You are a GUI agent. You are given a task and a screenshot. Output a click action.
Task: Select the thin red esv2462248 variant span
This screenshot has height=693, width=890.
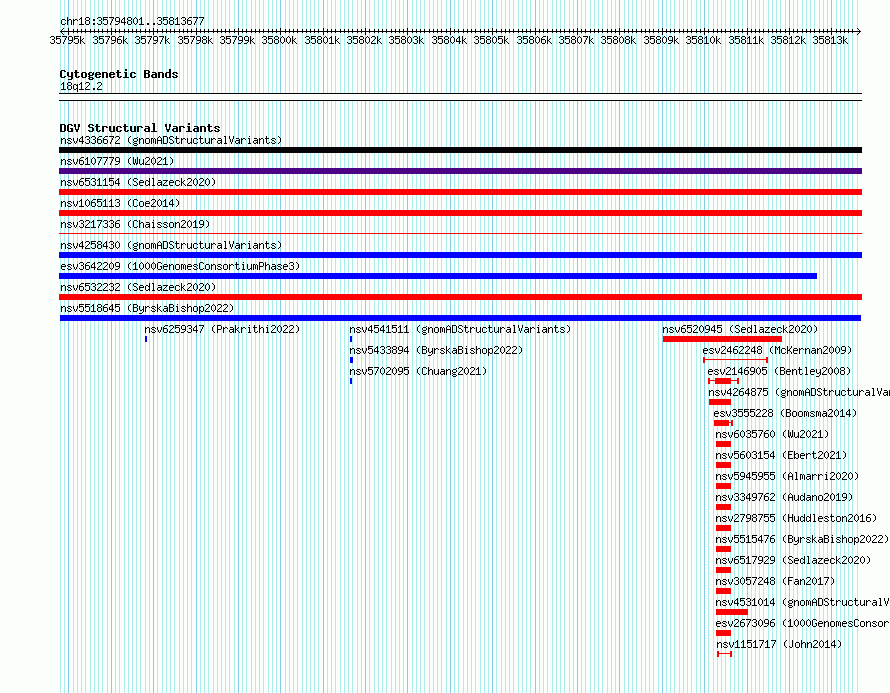pyautogui.click(x=736, y=360)
